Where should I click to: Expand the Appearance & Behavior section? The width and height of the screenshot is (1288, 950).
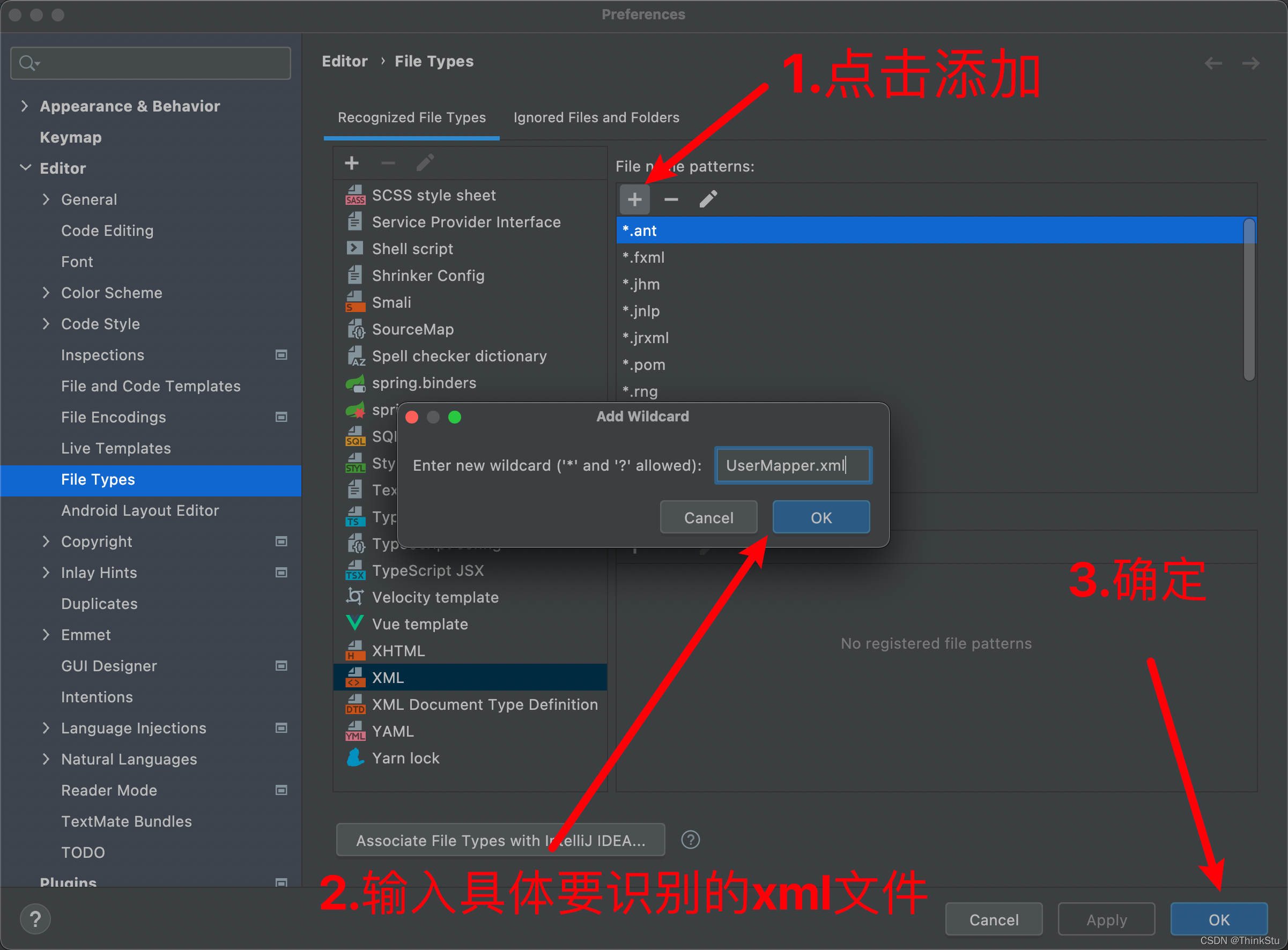tap(24, 106)
